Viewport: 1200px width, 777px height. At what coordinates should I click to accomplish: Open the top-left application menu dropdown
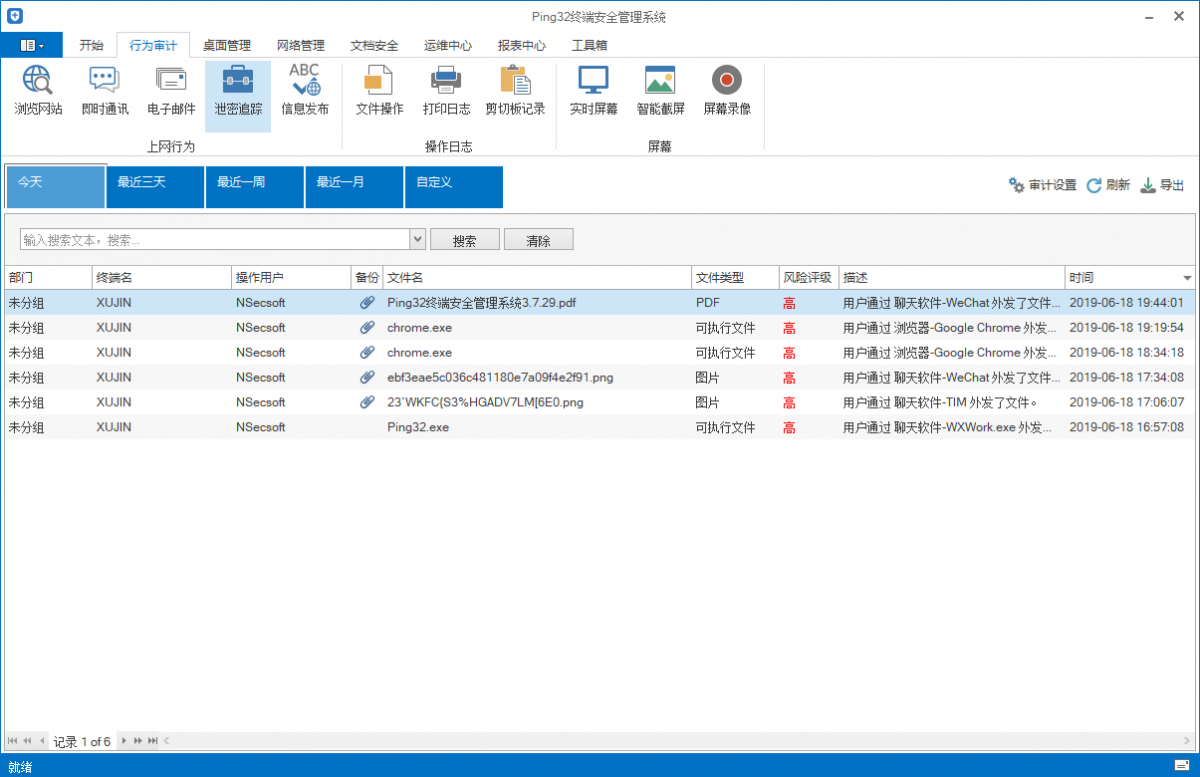click(x=31, y=45)
